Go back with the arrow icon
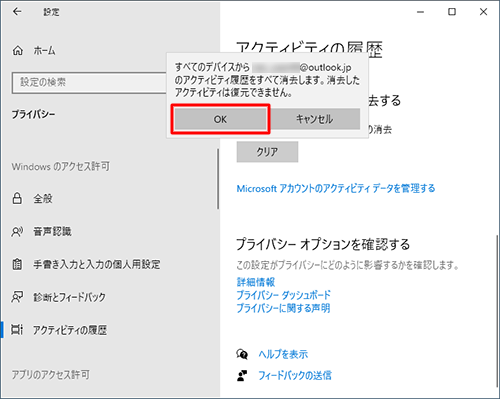Image resolution: width=500 pixels, height=399 pixels. [17, 12]
